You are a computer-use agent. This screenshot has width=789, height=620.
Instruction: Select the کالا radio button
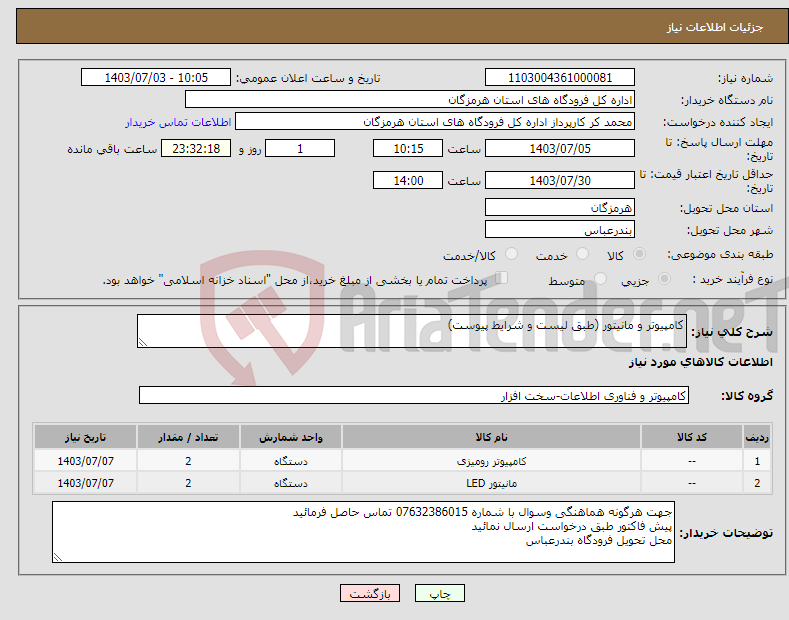(639, 254)
